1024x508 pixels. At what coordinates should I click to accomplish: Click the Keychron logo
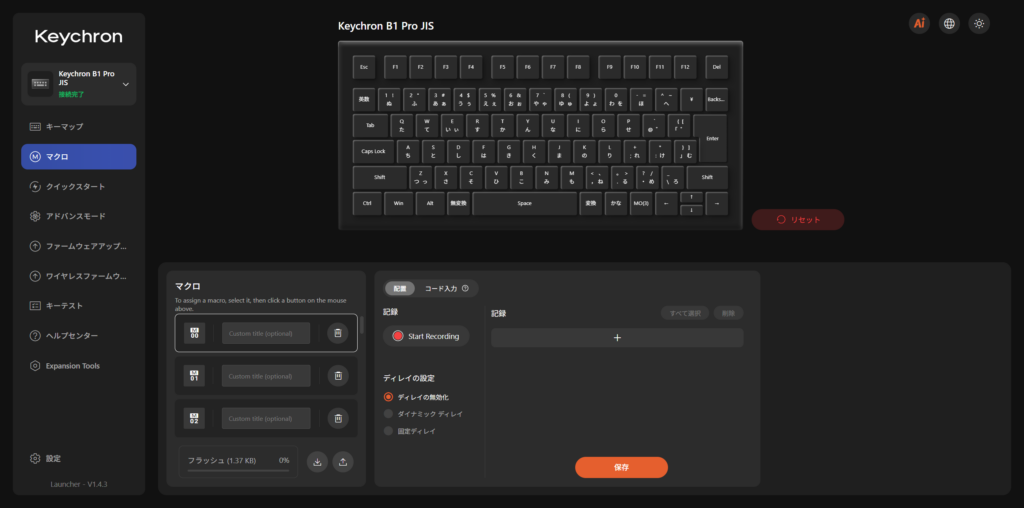[x=78, y=37]
